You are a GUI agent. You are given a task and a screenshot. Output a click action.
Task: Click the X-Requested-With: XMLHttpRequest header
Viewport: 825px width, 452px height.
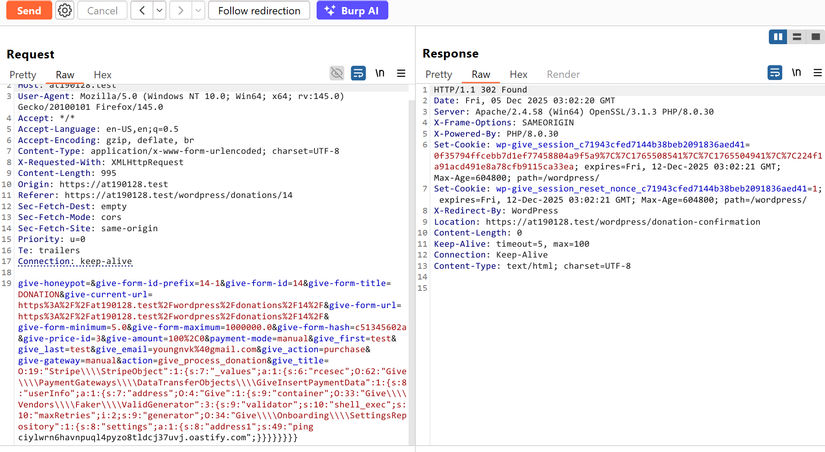100,162
